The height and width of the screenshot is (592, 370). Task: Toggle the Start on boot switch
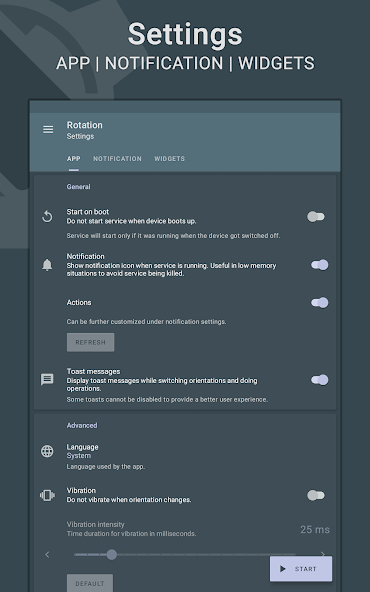point(316,217)
